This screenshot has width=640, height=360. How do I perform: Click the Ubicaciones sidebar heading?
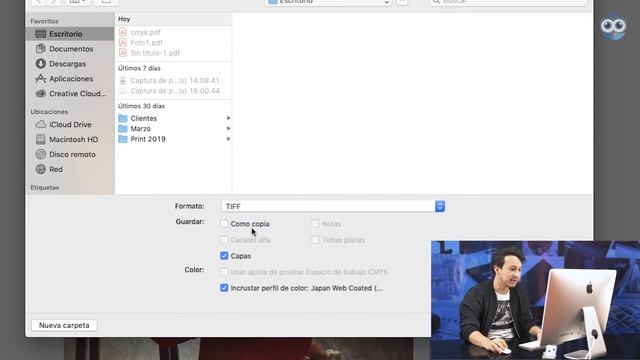[x=49, y=112]
